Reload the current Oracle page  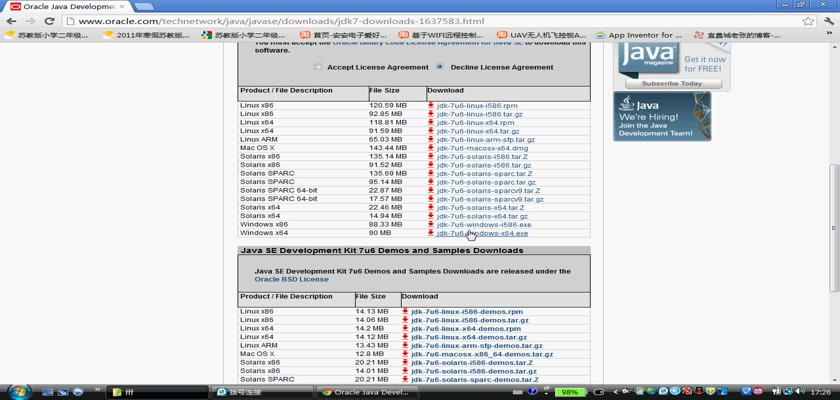[x=49, y=21]
